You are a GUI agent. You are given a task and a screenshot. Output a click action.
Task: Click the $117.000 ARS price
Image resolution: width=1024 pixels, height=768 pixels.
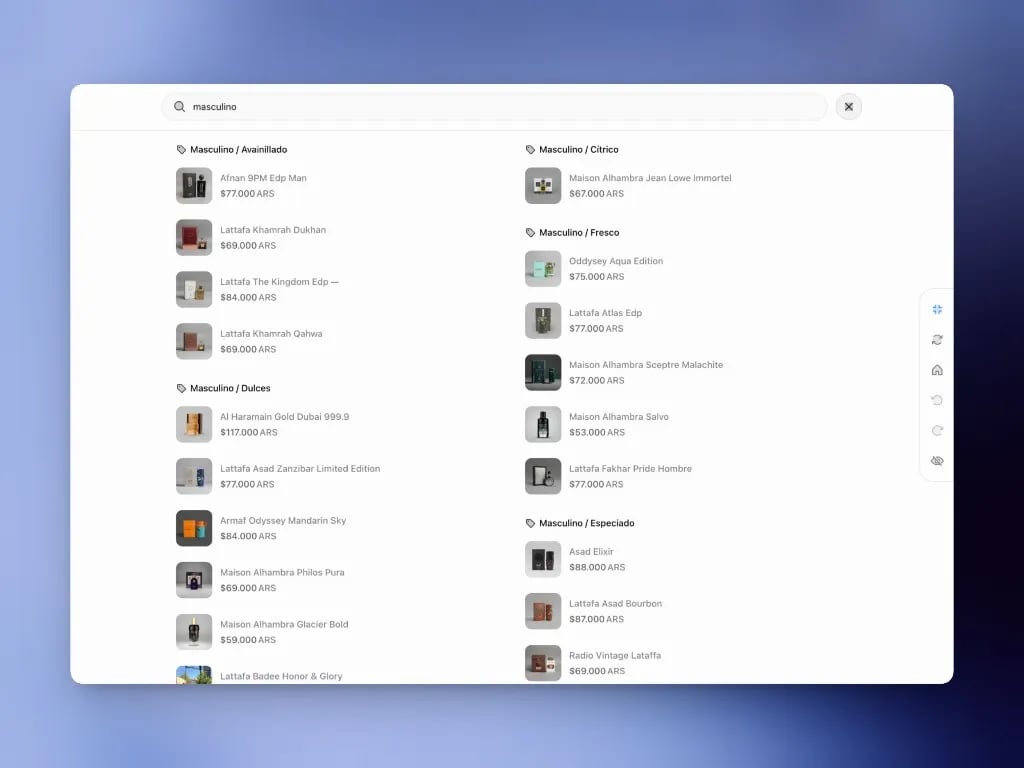point(249,432)
